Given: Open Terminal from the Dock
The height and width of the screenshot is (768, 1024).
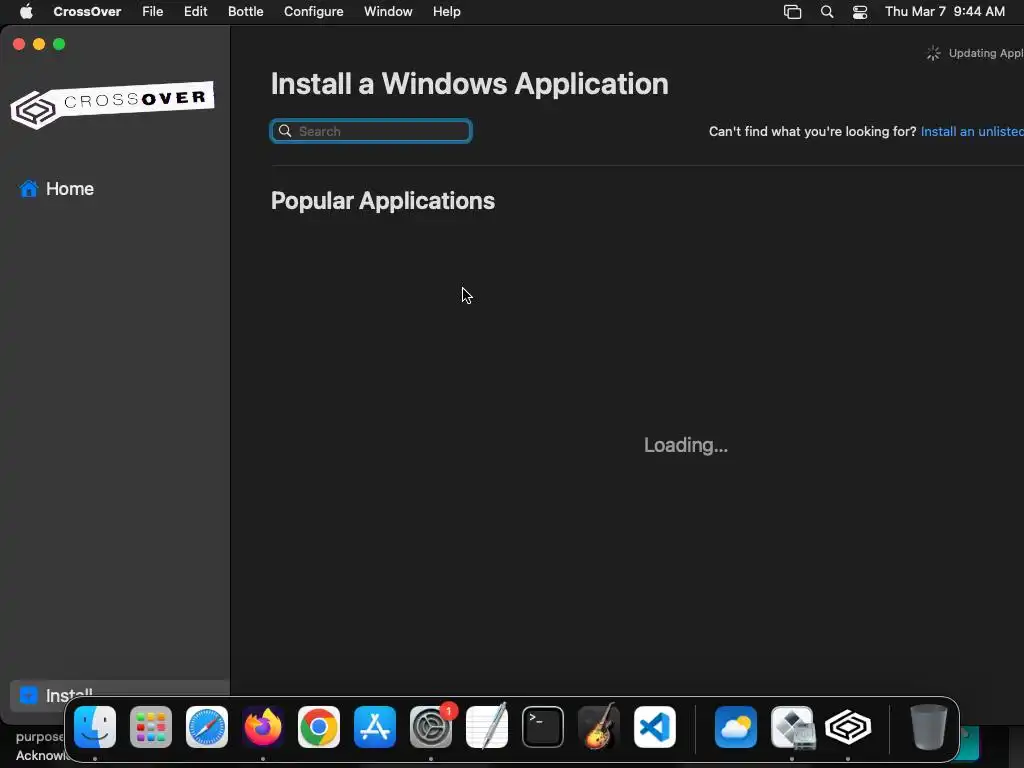Looking at the screenshot, I should (x=543, y=727).
